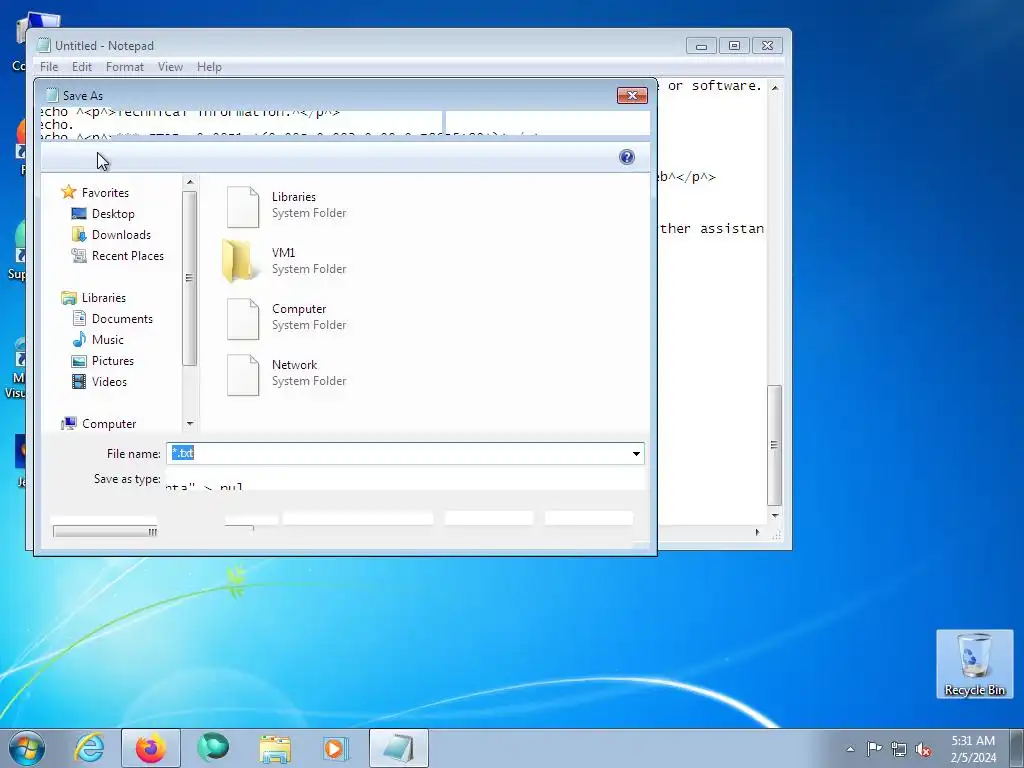1024x768 pixels.
Task: Select Computer in the navigation pane
Action: [x=108, y=424]
